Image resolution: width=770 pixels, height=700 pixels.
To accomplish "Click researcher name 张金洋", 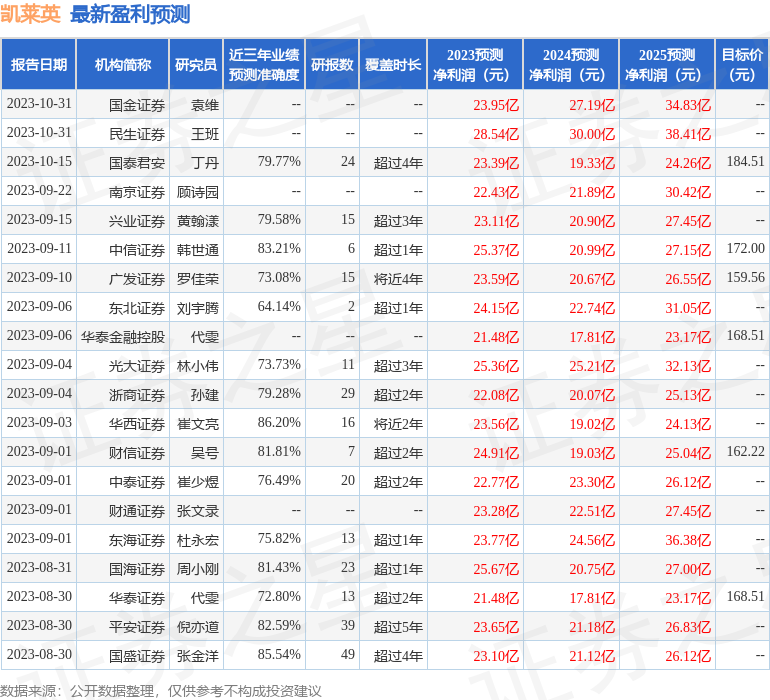I will (x=198, y=656).
